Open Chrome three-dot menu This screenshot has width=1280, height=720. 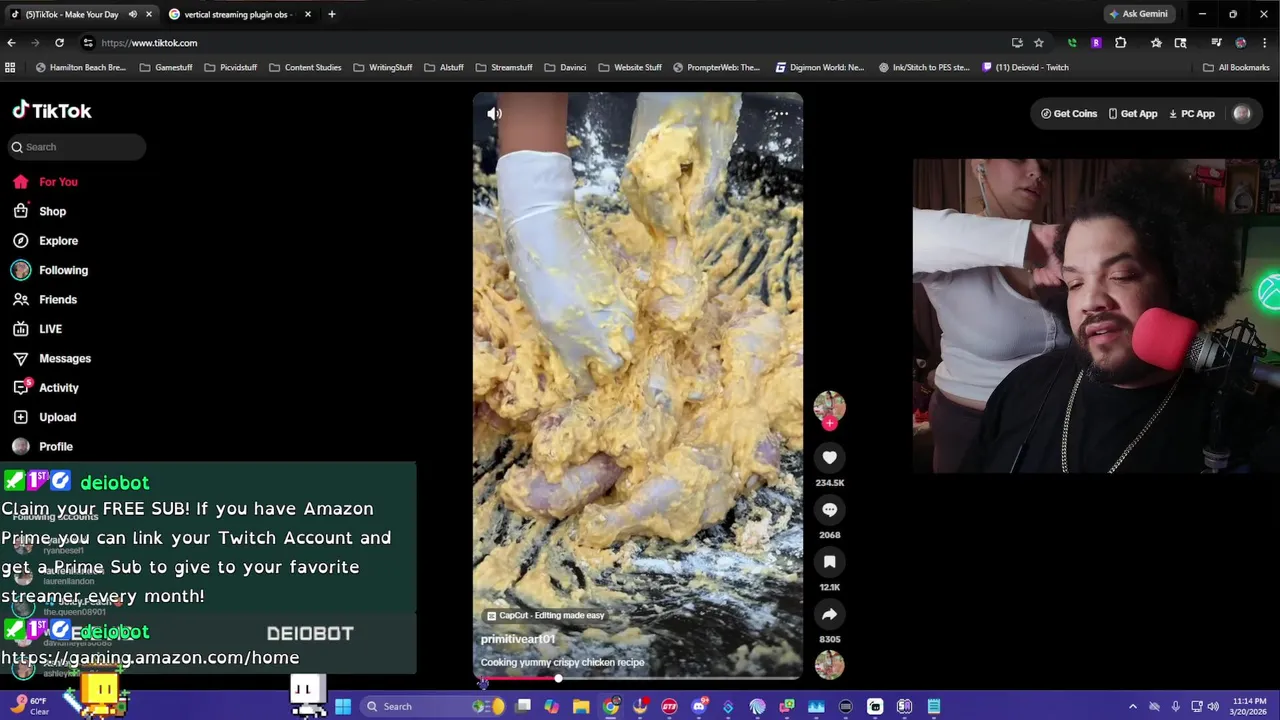pyautogui.click(x=1265, y=43)
